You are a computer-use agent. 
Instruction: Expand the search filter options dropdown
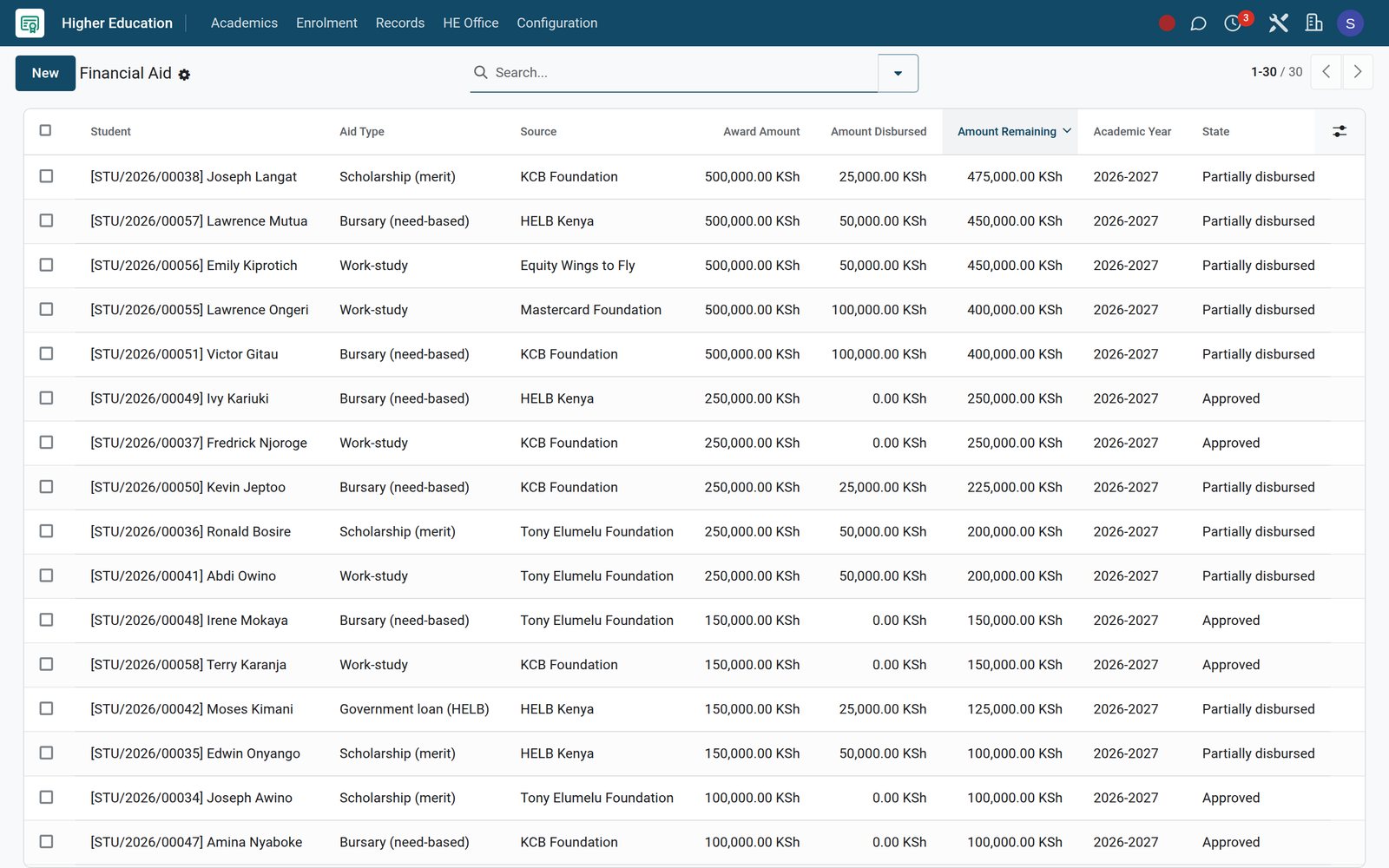click(899, 73)
